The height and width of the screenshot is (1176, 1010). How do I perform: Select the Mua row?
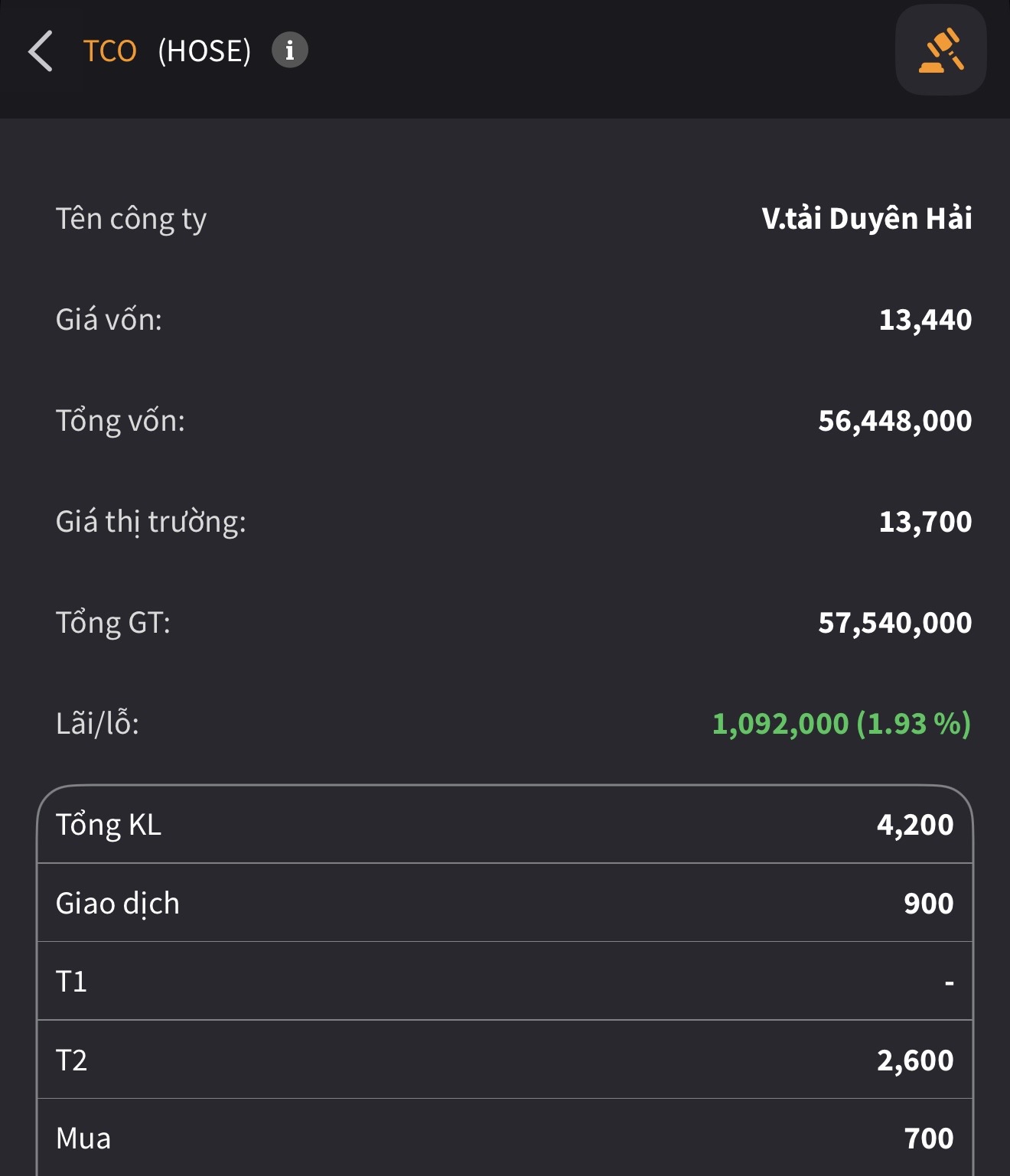505,1139
